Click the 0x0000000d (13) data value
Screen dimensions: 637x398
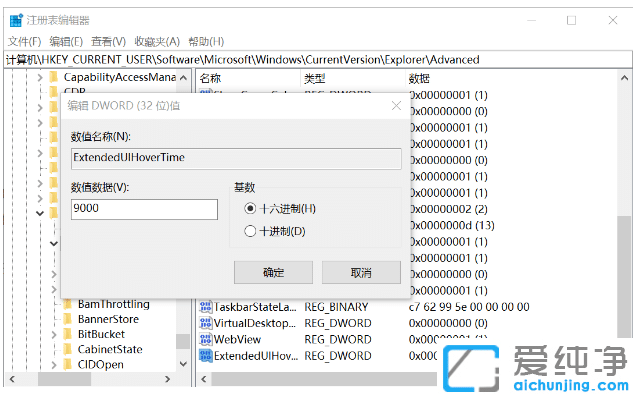click(452, 225)
